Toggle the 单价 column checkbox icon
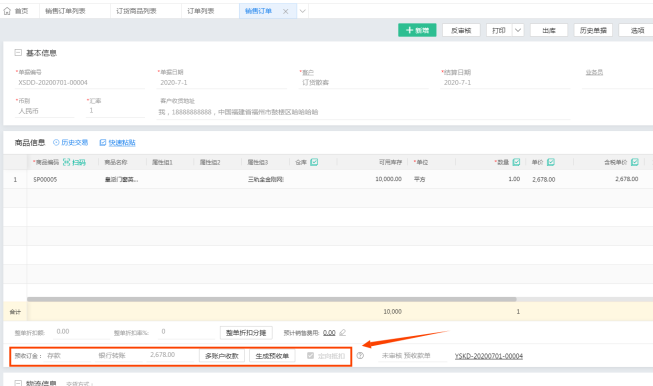Viewport: 653px width, 386px height. pos(551,162)
